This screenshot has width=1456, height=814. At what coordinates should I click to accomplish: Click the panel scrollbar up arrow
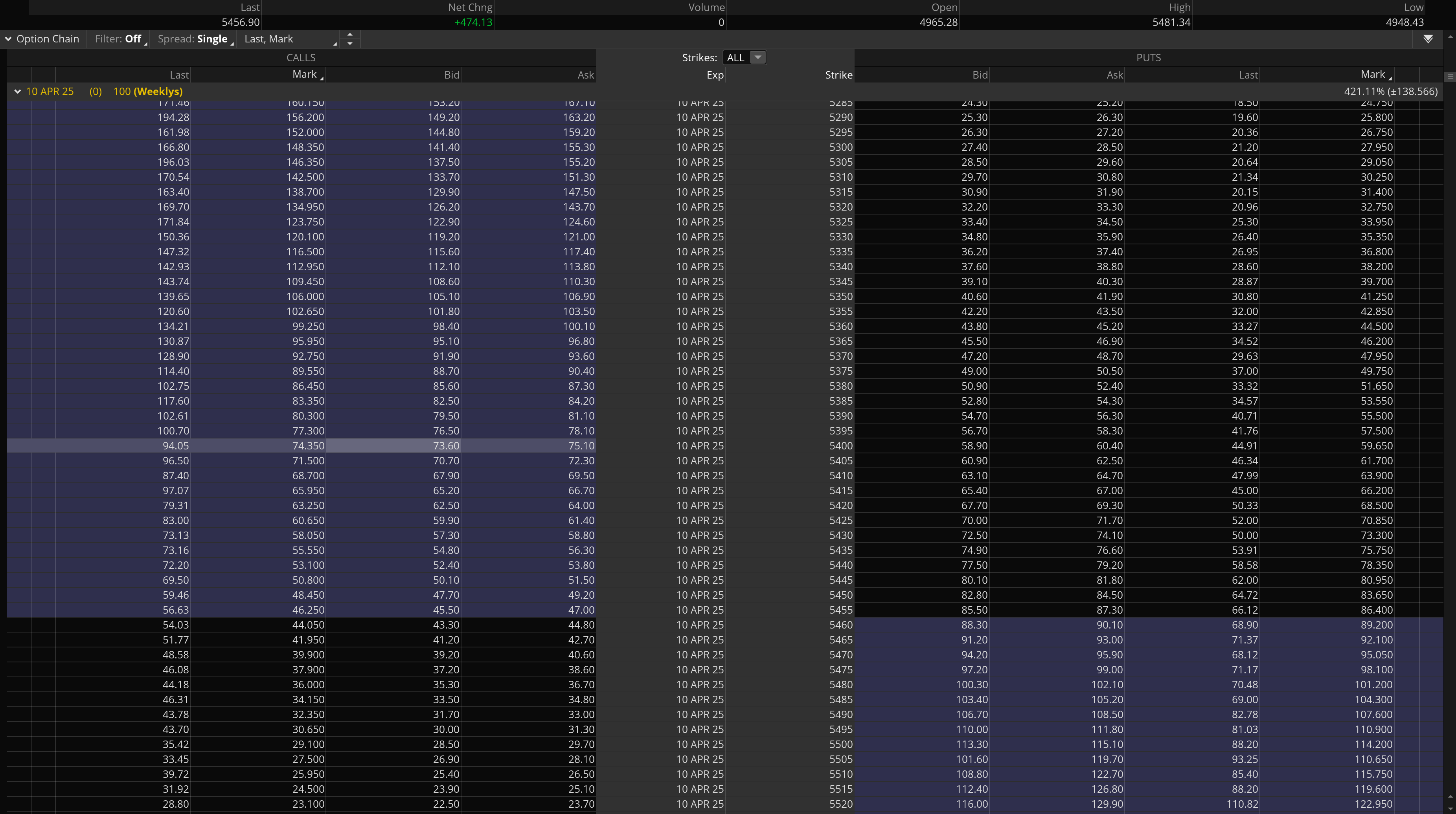point(1450,37)
